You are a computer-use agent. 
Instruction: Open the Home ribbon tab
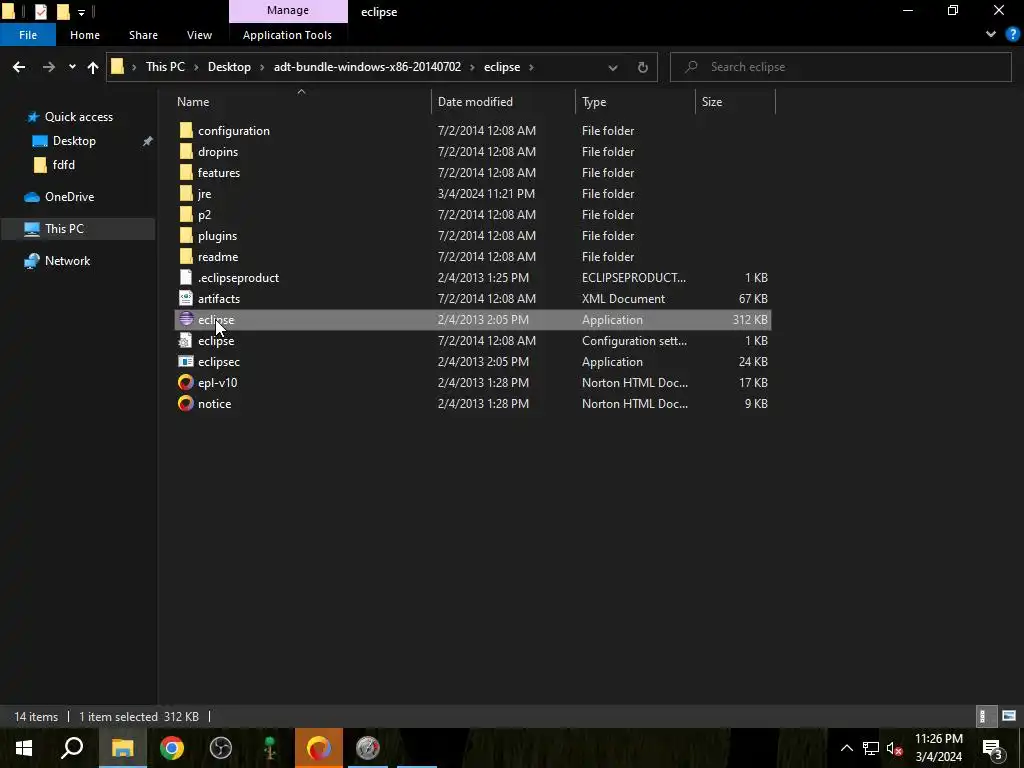pyautogui.click(x=85, y=35)
